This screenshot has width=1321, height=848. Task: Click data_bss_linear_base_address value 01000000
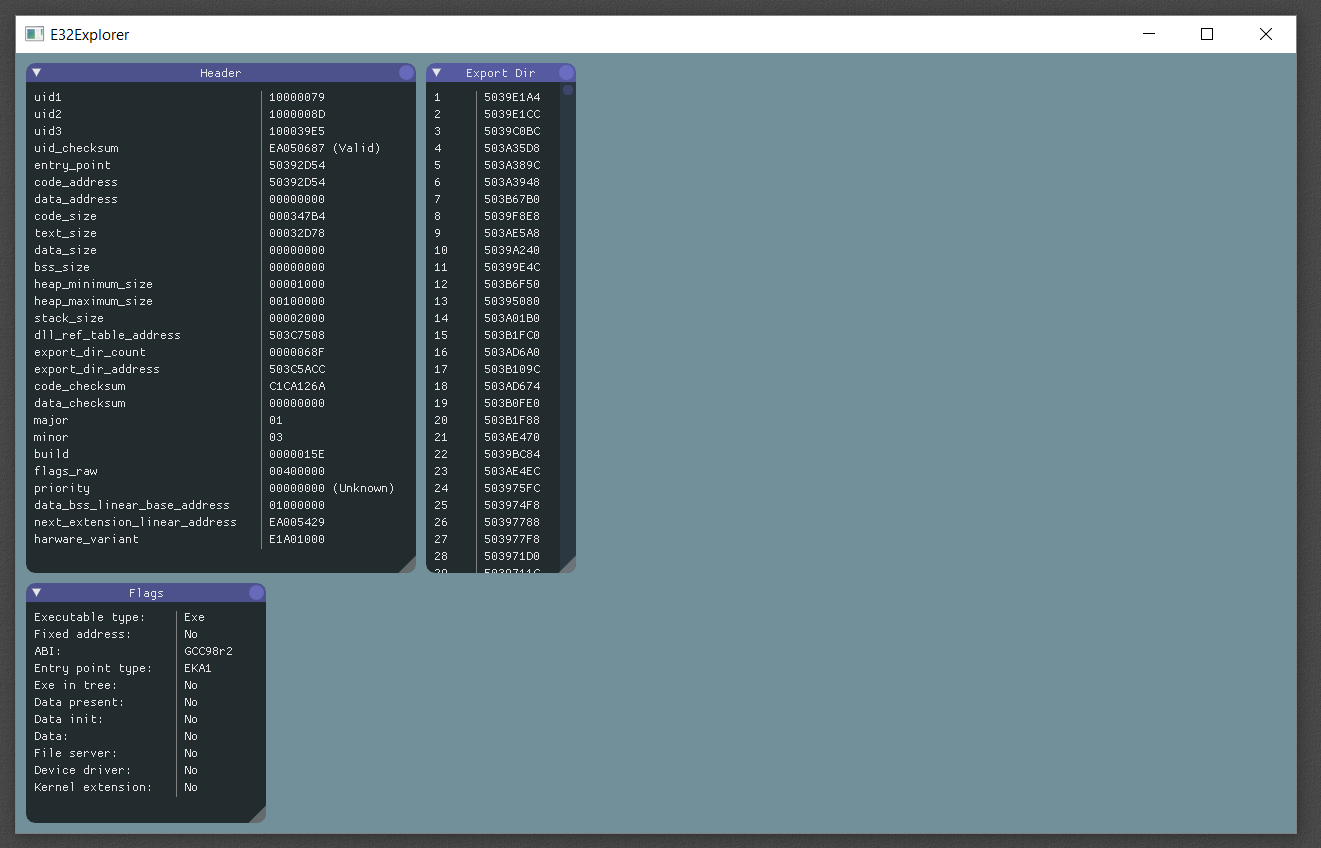point(297,505)
